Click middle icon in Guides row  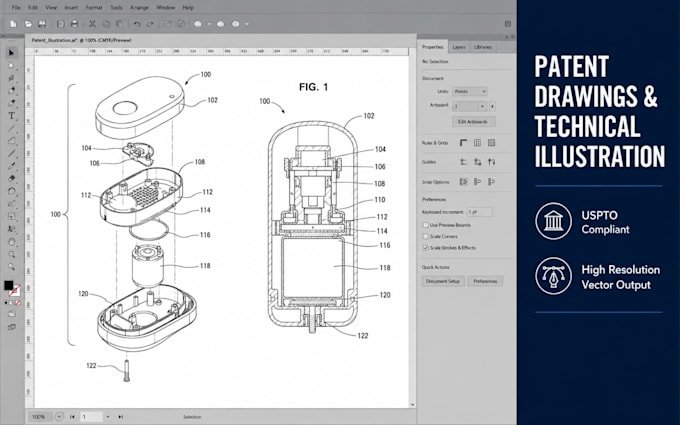point(477,162)
